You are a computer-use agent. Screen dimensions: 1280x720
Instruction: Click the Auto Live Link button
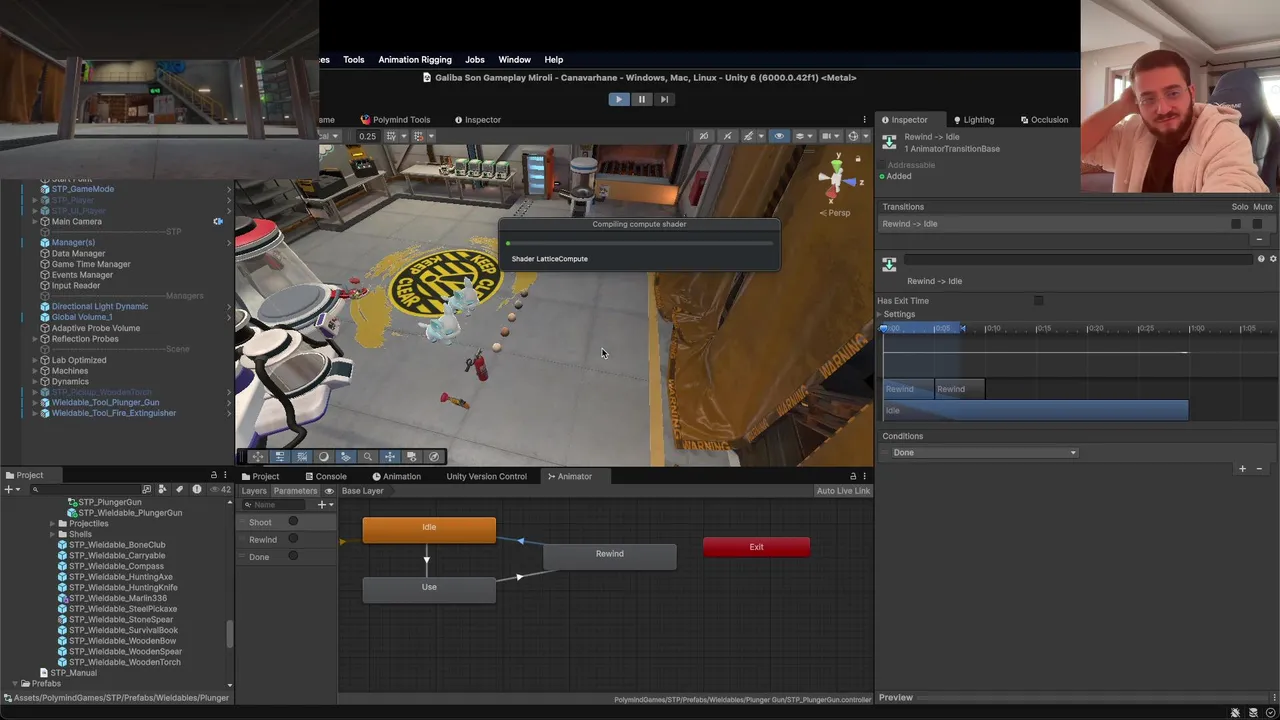[x=843, y=491]
